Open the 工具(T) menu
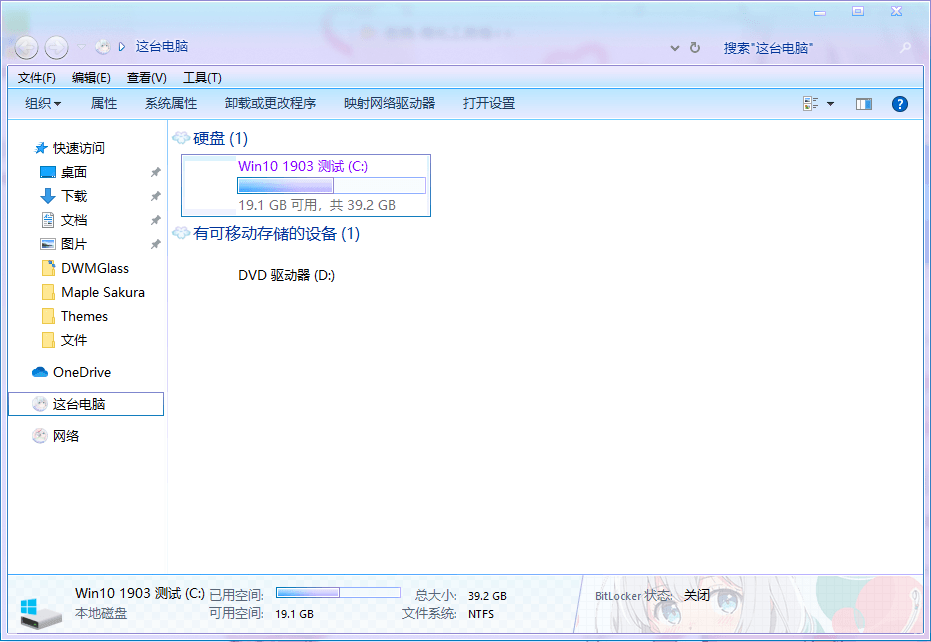Viewport: 931px width, 642px height. [202, 78]
